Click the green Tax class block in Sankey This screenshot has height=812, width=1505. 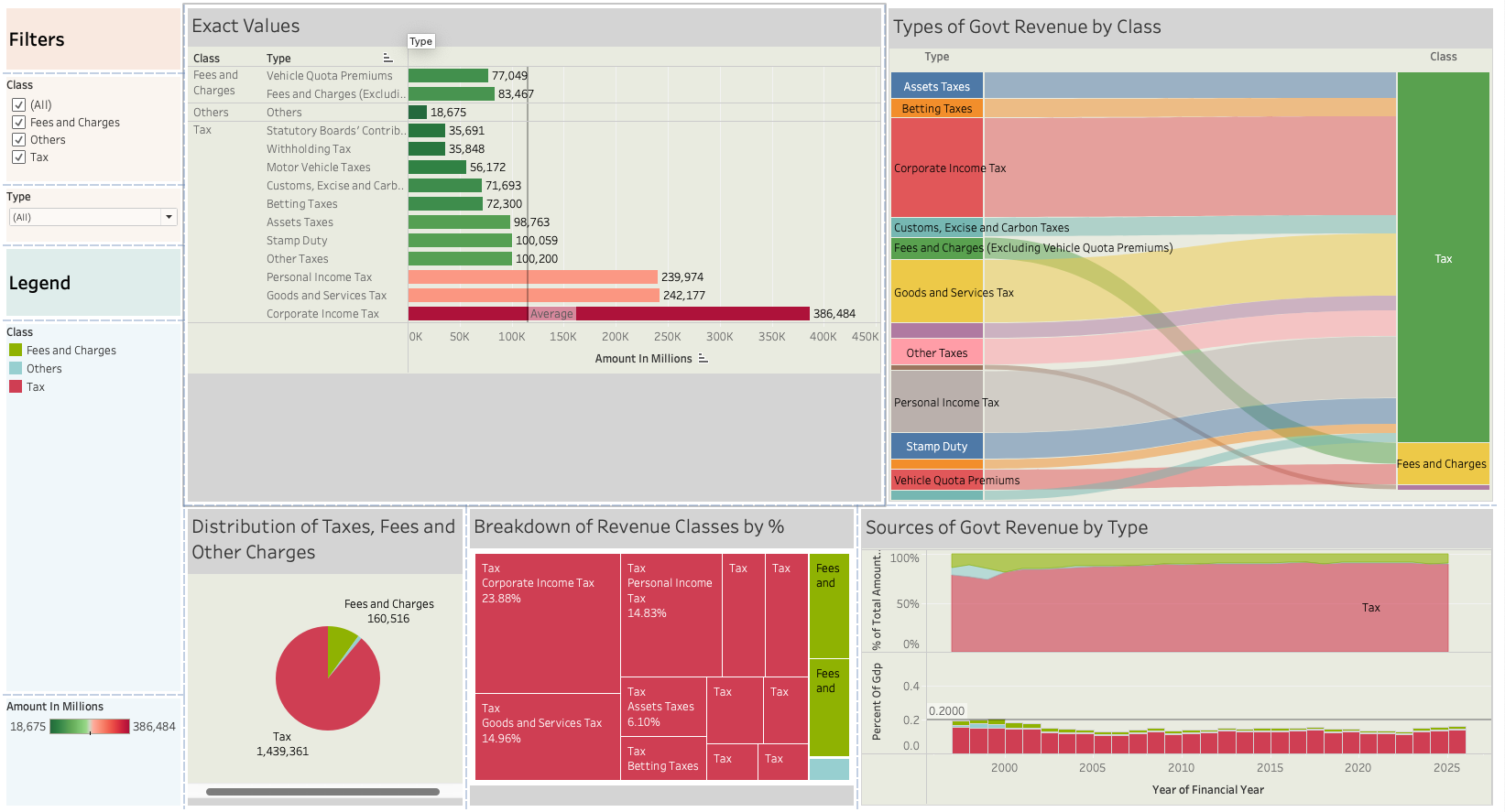pos(1443,258)
